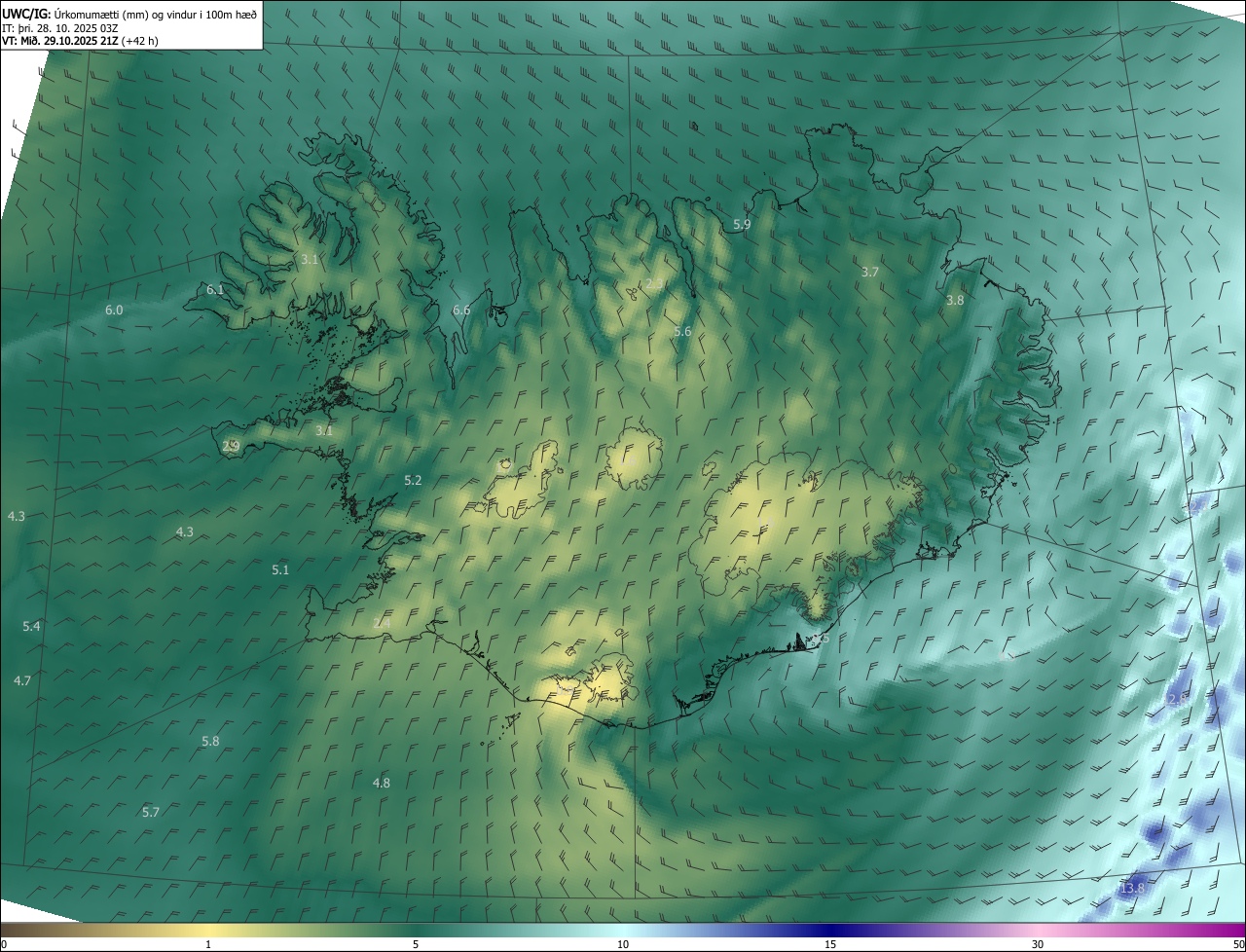Click the 'UWC/IG: Úrkomumætti (mm)' title line
The image size is (1246, 952).
click(x=129, y=14)
